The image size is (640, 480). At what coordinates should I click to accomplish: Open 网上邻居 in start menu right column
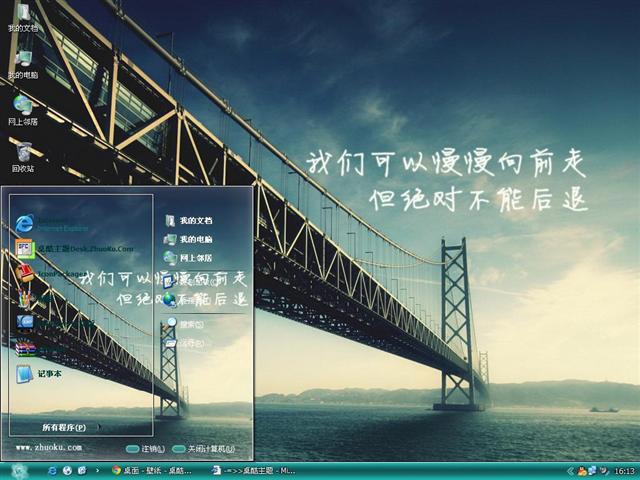coord(195,258)
